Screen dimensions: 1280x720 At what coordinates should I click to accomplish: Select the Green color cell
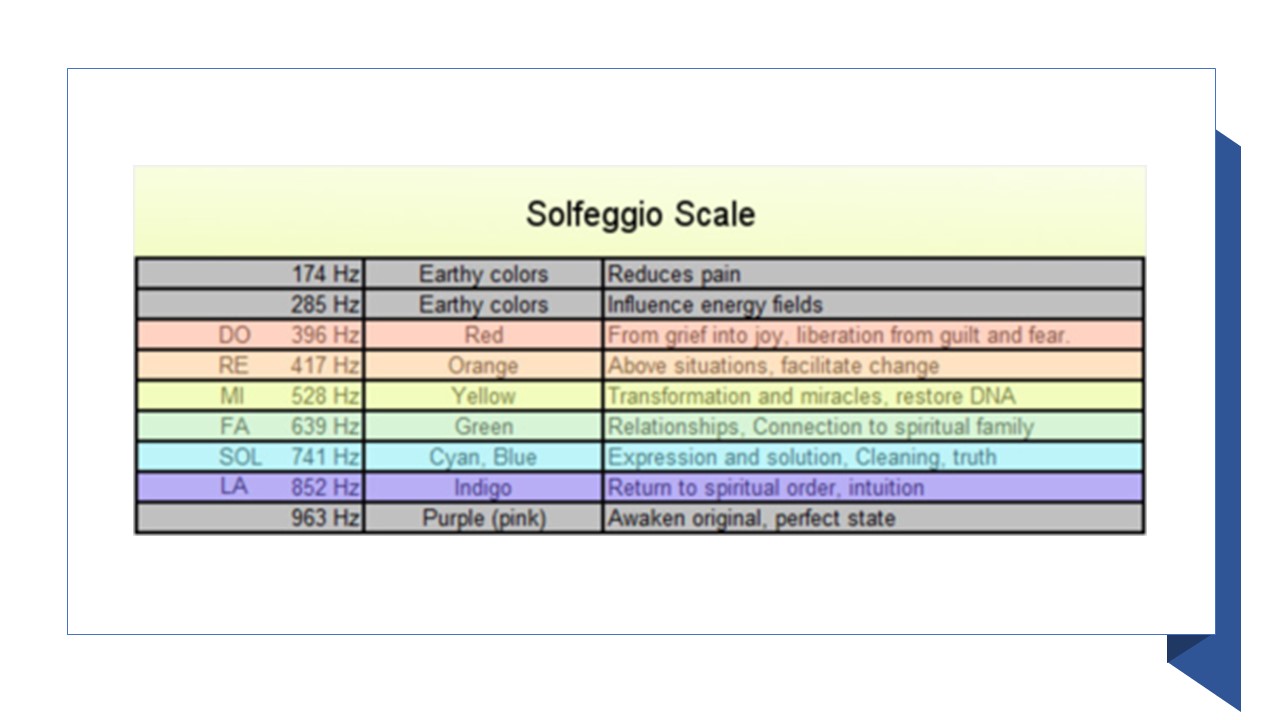pyautogui.click(x=484, y=427)
